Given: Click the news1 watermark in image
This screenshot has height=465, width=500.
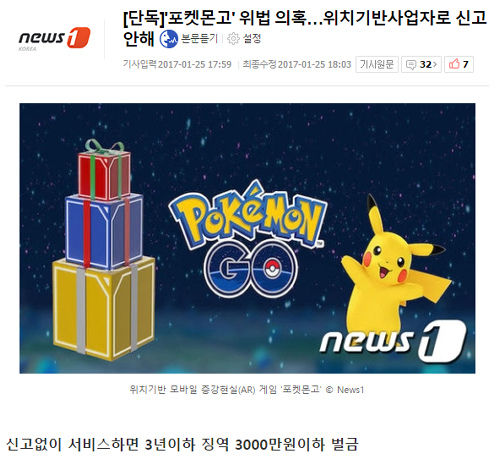Looking at the screenshot, I should coord(393,341).
